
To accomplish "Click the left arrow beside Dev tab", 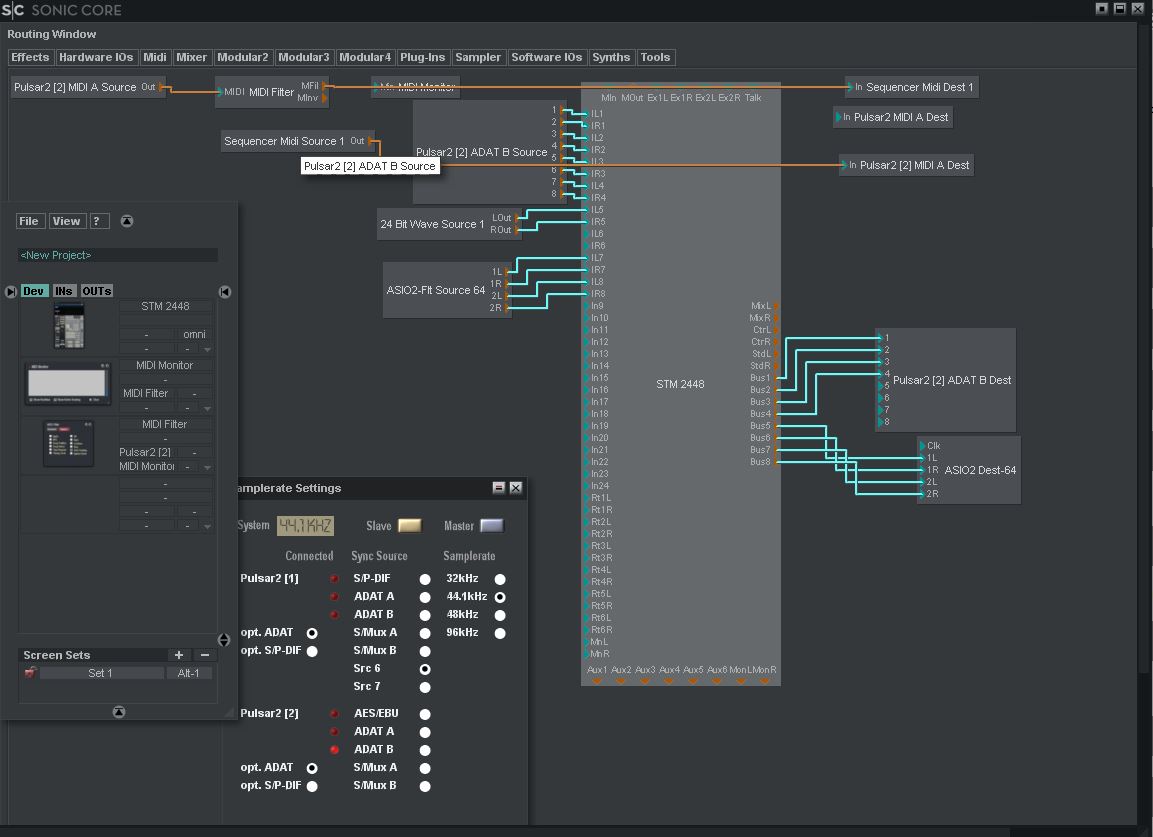I will (x=10, y=292).
